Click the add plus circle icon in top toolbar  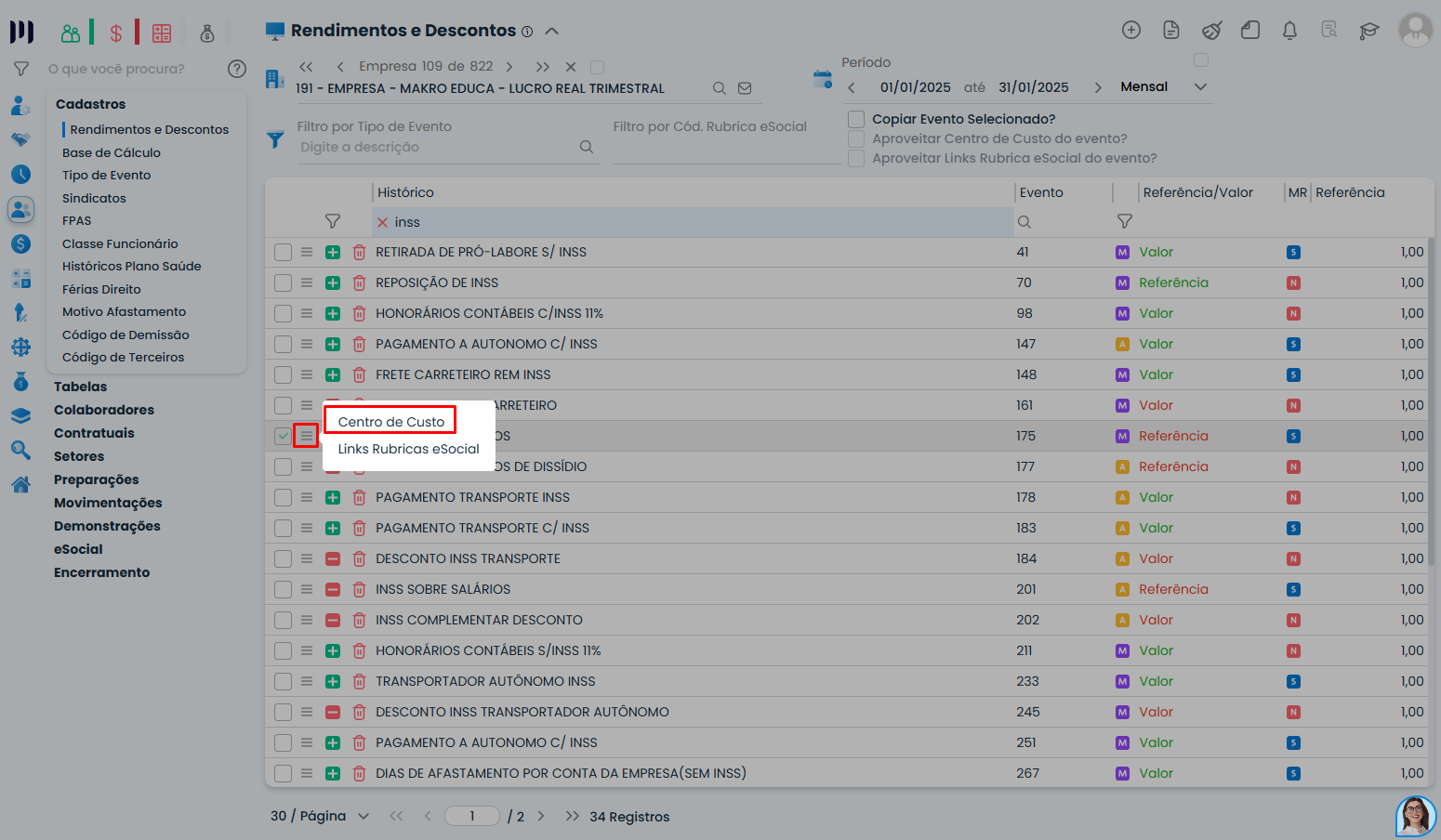1131,31
